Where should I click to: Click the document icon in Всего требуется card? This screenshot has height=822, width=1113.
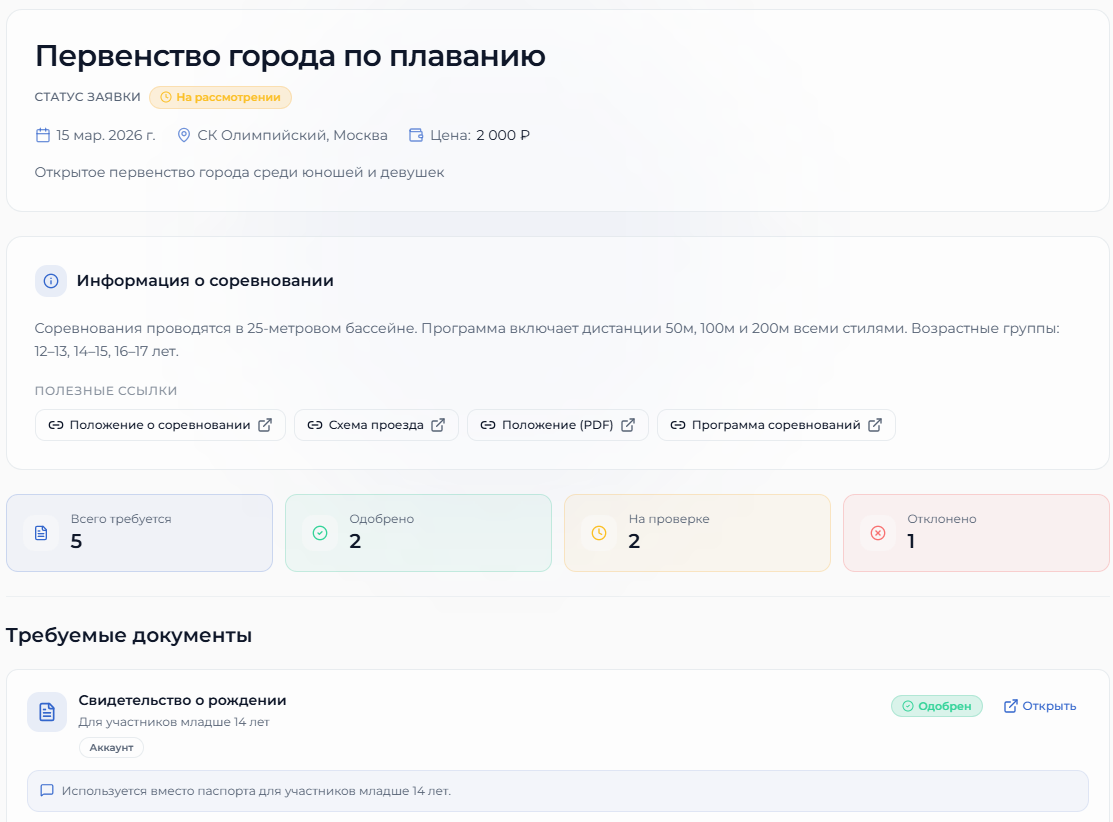(x=40, y=532)
